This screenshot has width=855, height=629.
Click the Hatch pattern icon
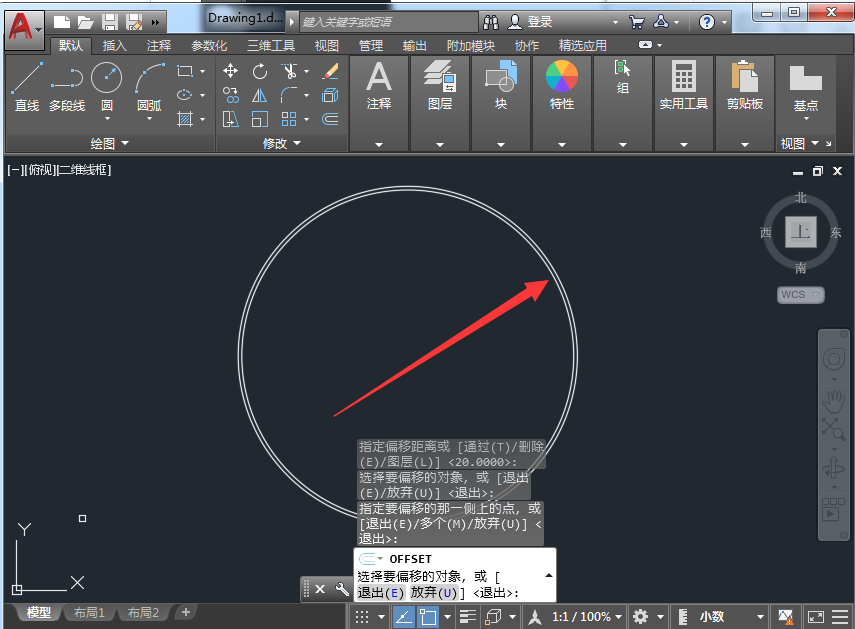[x=185, y=119]
